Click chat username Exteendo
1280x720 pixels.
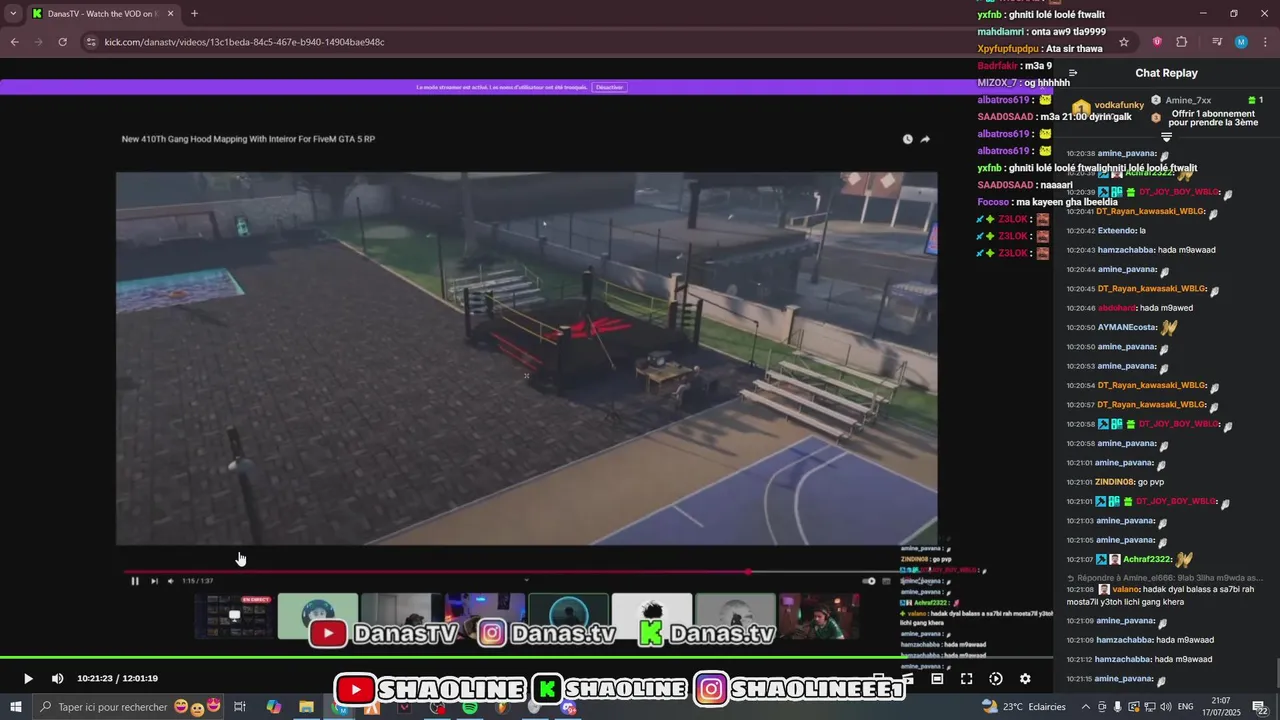1117,231
